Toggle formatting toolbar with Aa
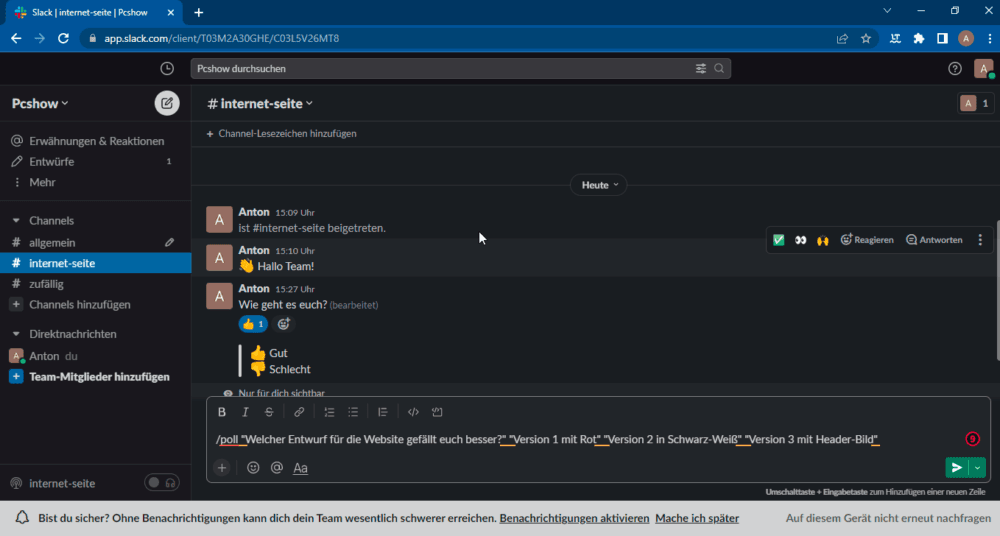1000x536 pixels. (300, 468)
